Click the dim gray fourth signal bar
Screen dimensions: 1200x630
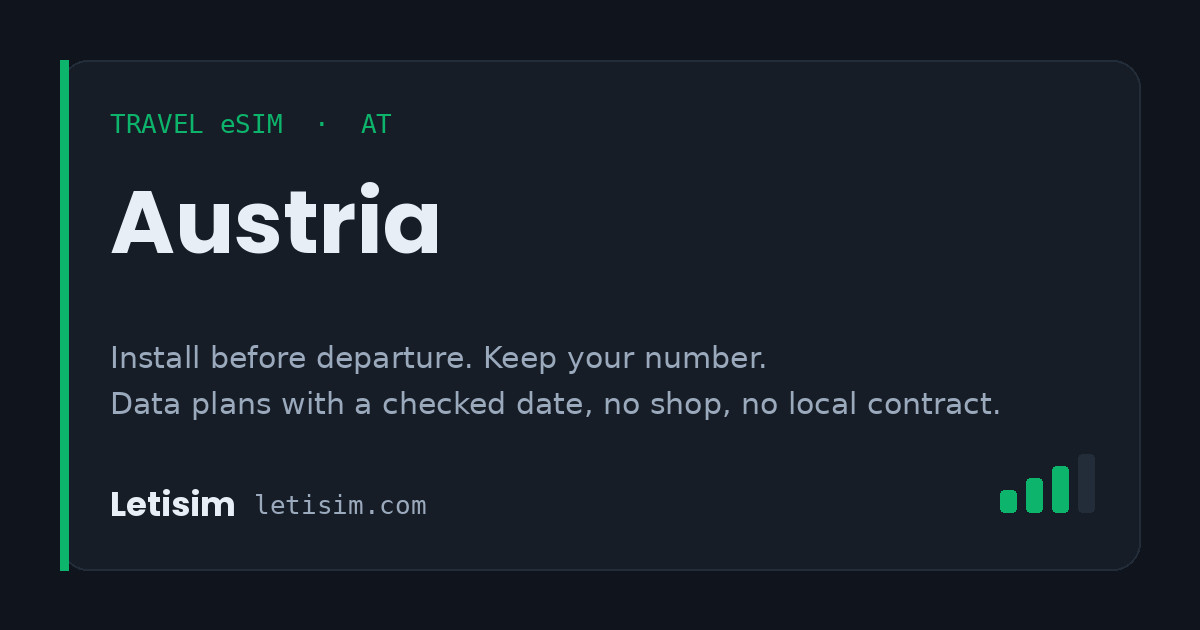(x=1086, y=483)
